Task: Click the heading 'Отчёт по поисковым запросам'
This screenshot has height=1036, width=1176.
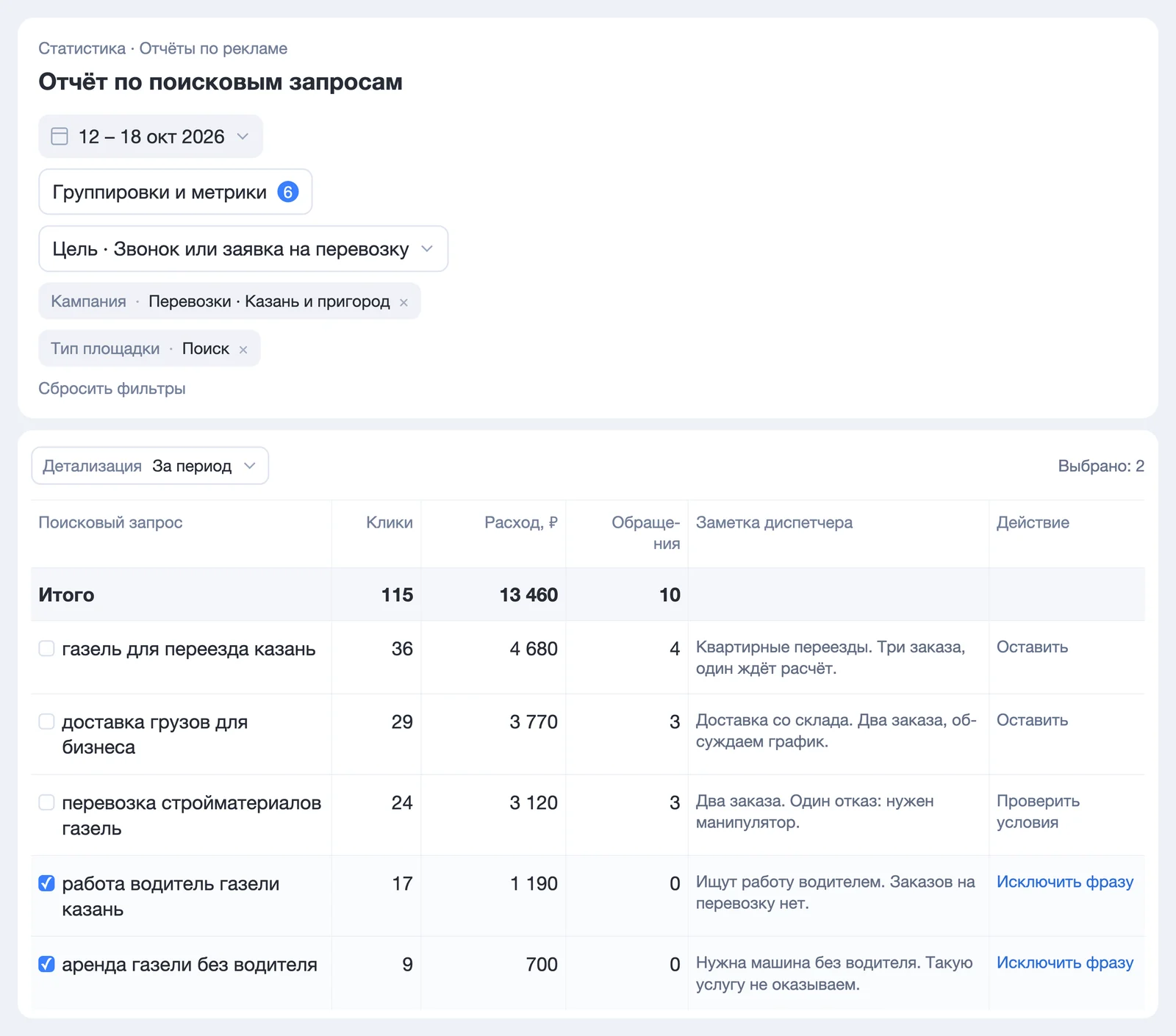Action: tap(220, 82)
